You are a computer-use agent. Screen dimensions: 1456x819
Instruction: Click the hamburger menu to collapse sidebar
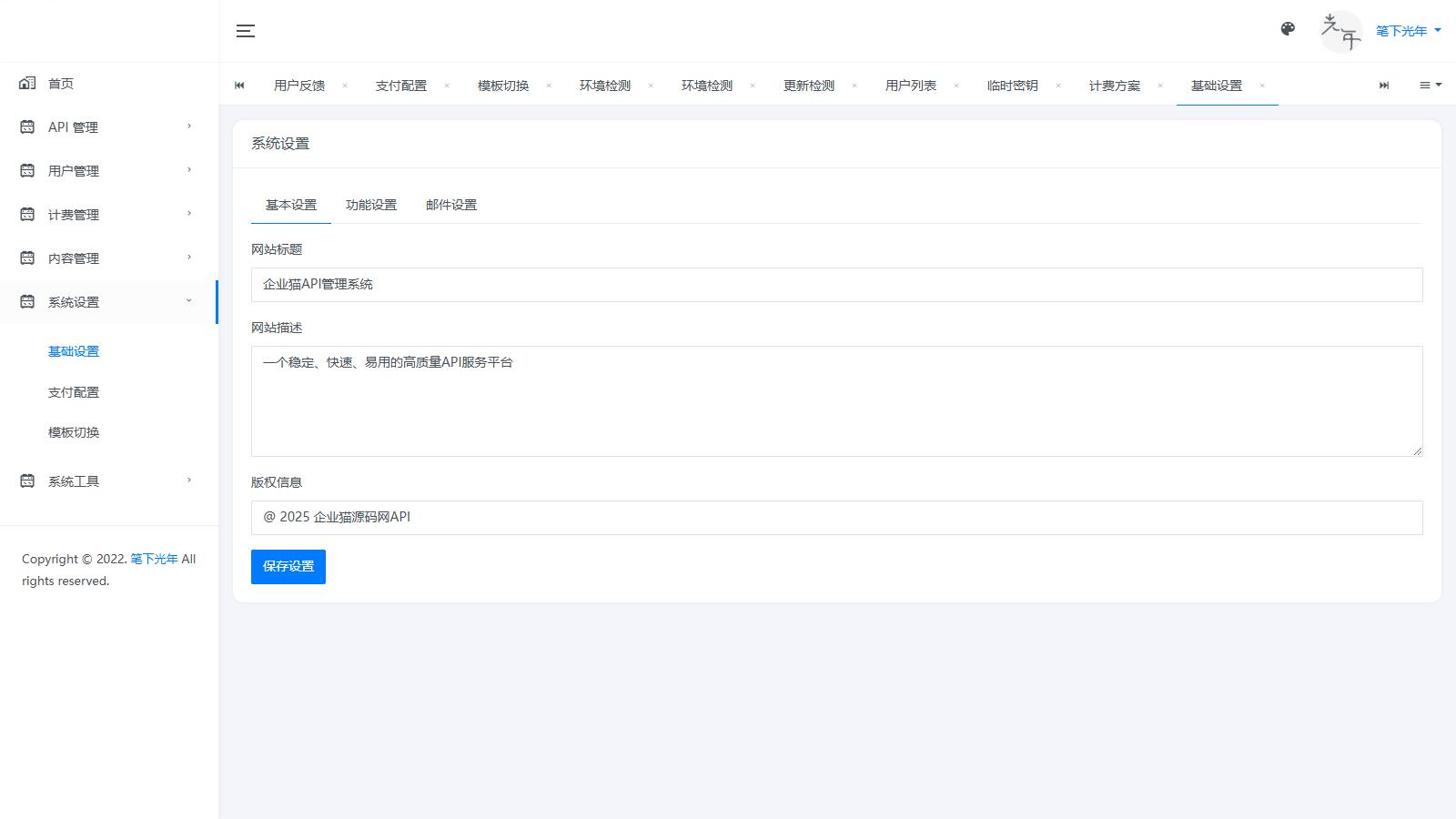tap(245, 30)
